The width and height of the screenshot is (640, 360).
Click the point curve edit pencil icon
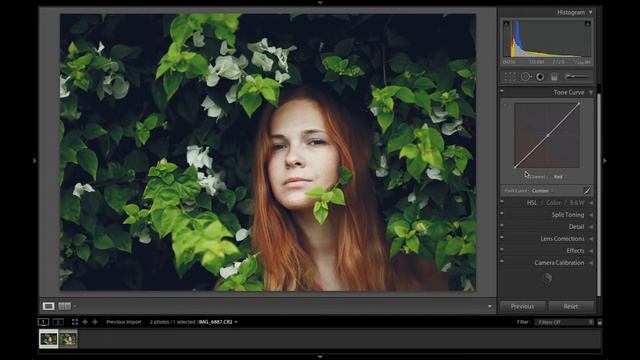click(587, 191)
